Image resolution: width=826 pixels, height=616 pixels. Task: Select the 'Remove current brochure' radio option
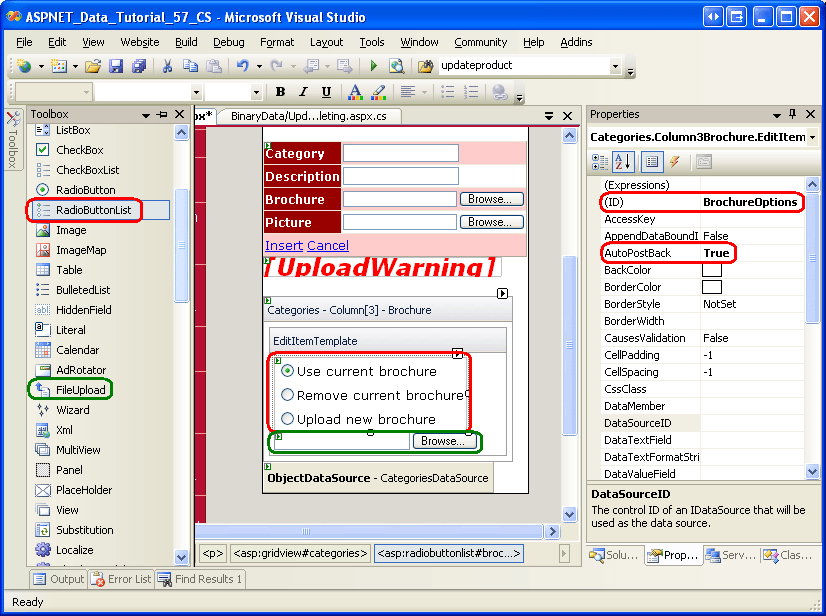click(x=288, y=395)
